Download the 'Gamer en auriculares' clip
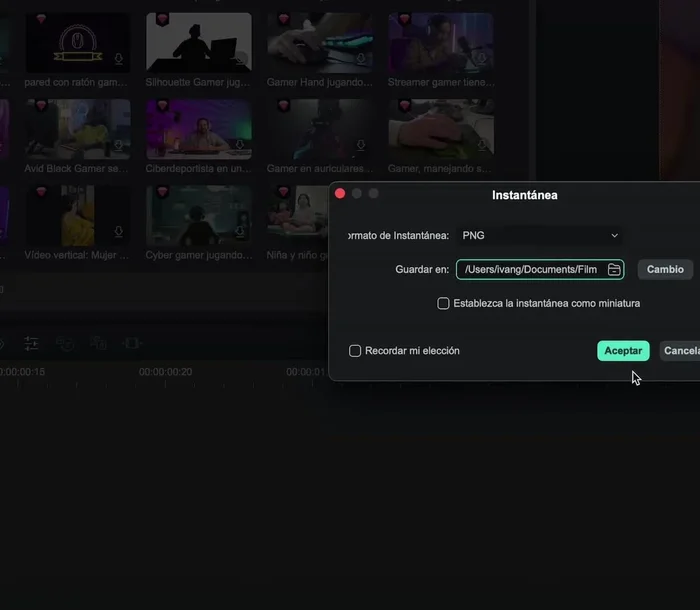The width and height of the screenshot is (700, 610). (x=361, y=145)
